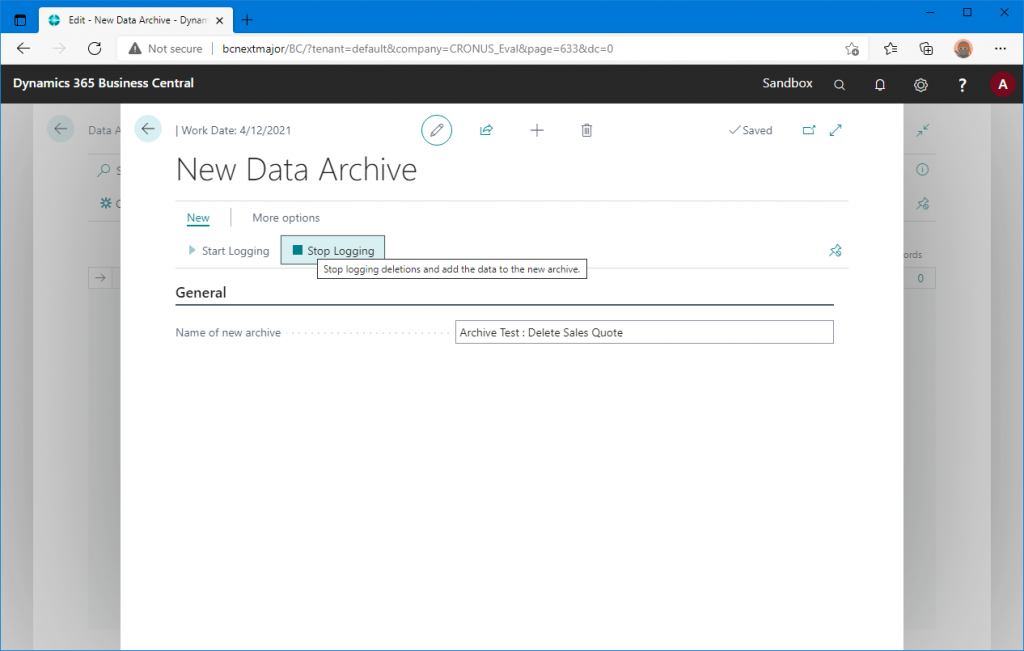
Task: Select the New action tab
Action: pos(198,218)
